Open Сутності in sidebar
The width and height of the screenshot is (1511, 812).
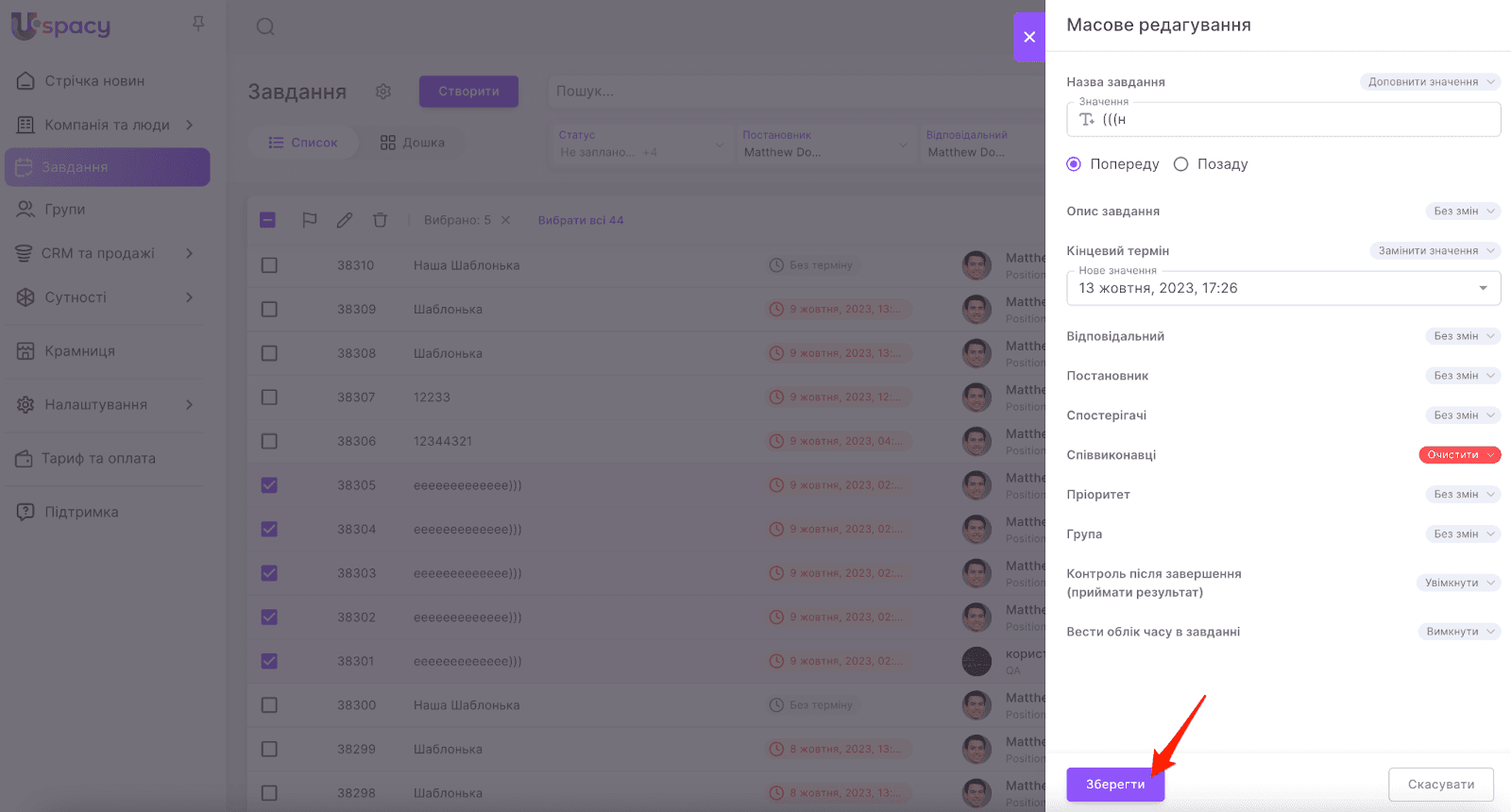coord(76,297)
